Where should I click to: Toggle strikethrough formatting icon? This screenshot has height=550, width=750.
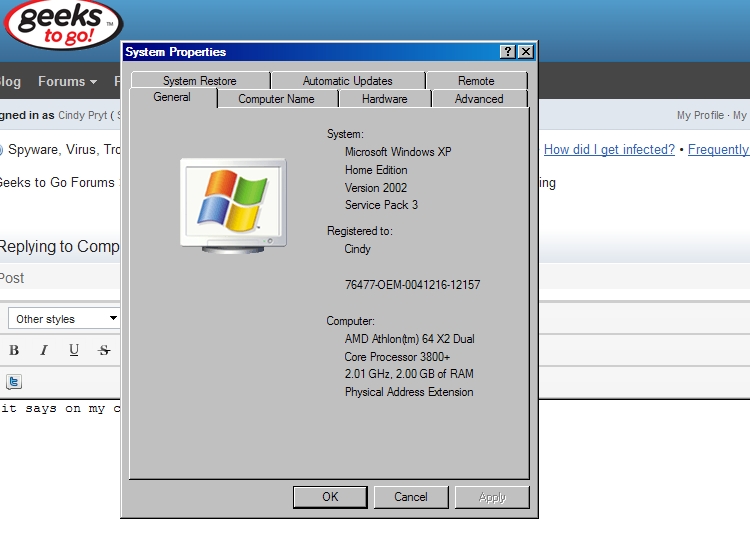point(104,351)
